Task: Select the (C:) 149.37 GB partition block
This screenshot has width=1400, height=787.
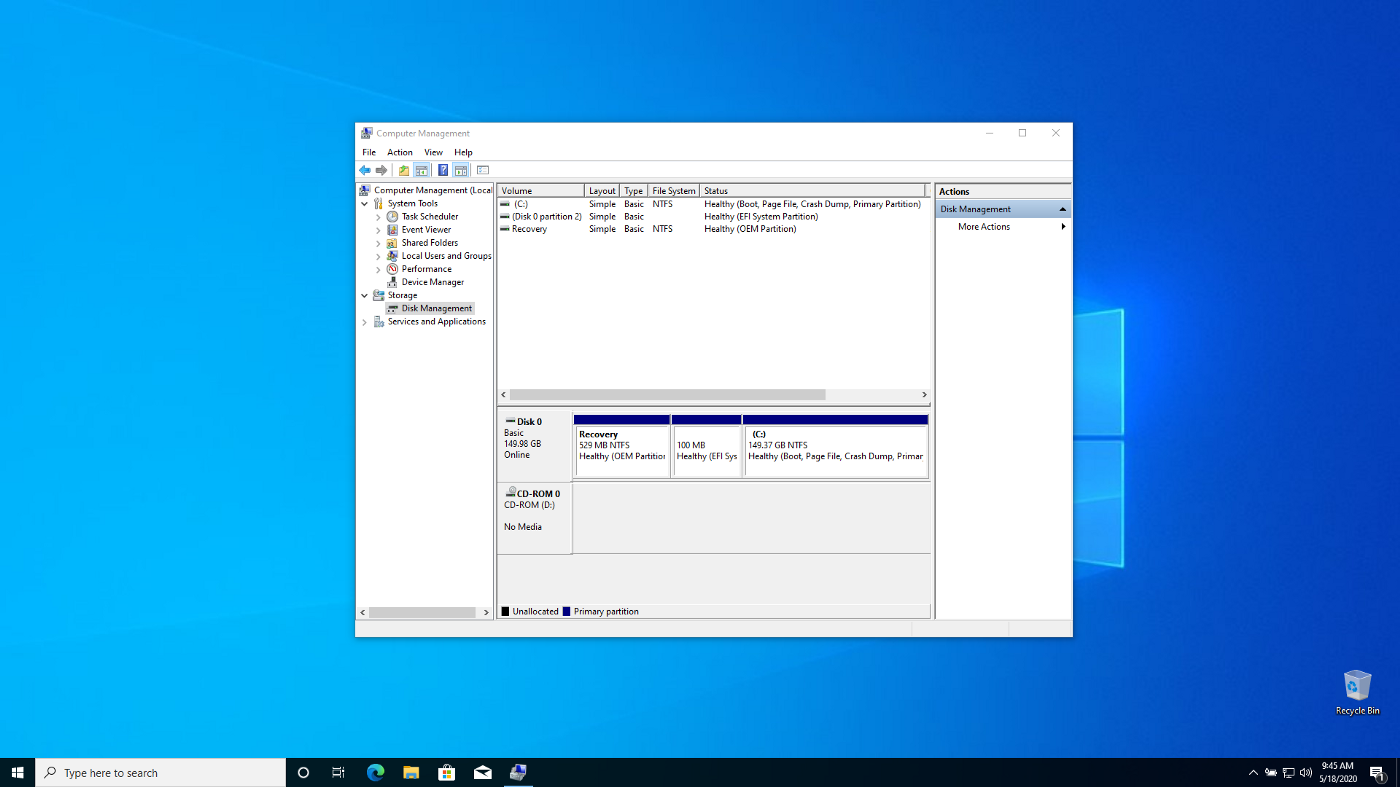Action: (836, 446)
